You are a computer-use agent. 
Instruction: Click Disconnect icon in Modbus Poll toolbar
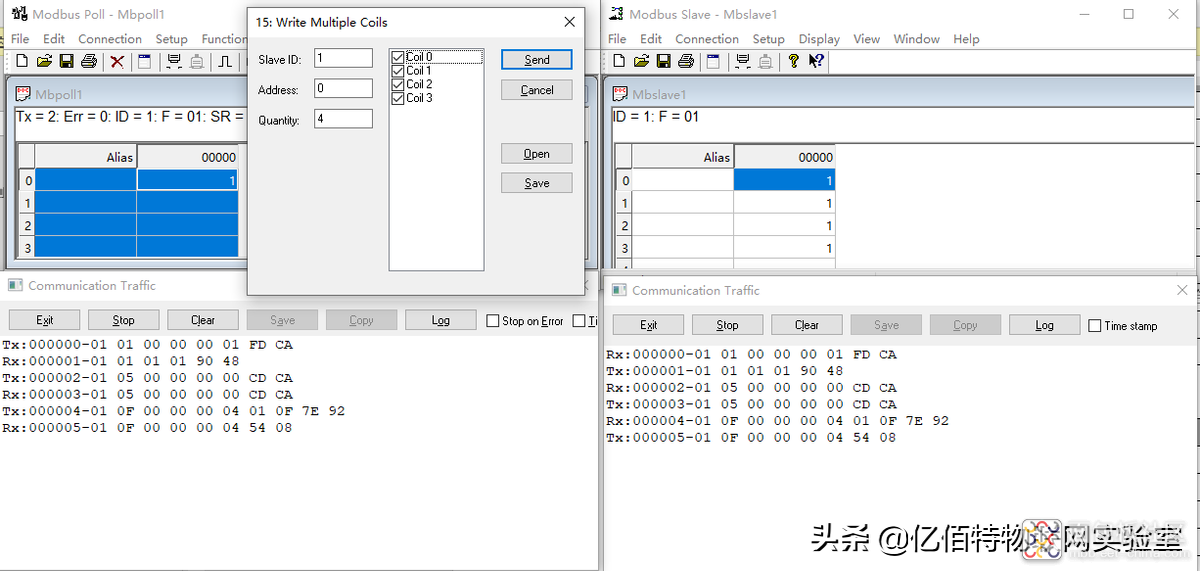tap(197, 62)
